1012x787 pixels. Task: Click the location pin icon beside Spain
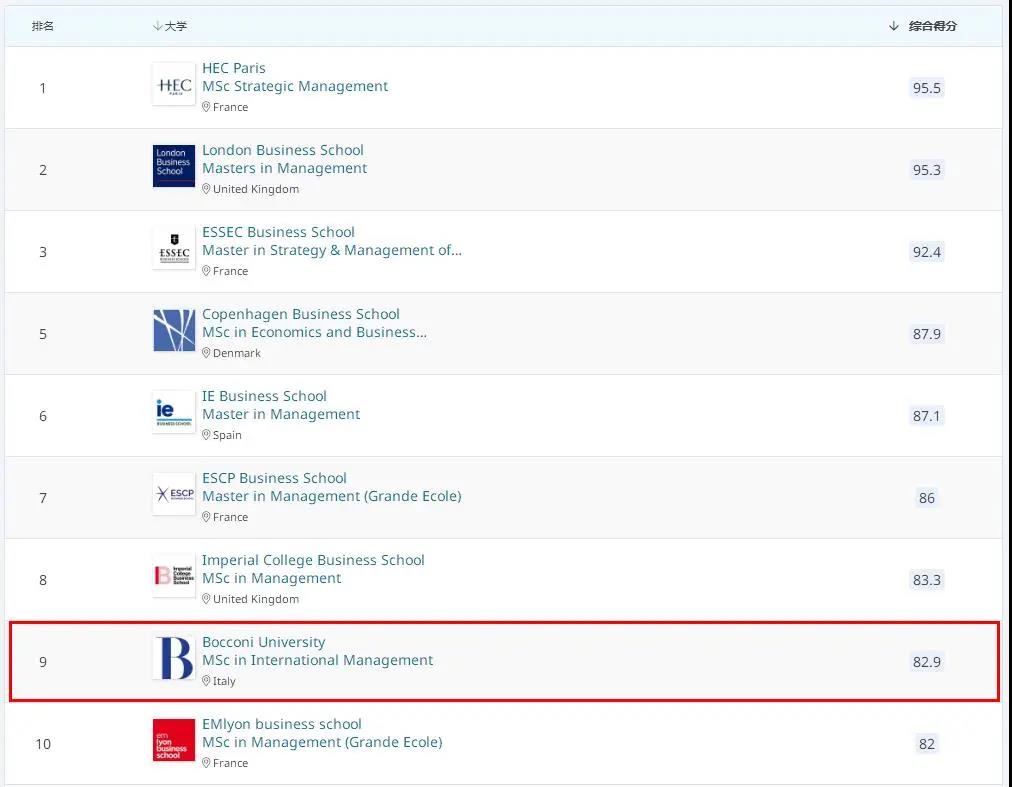[x=206, y=434]
